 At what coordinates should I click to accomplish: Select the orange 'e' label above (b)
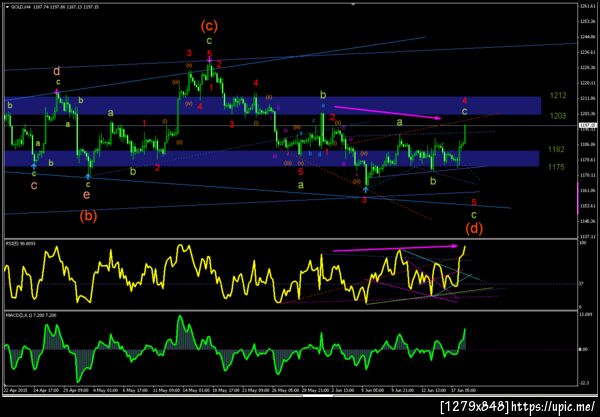[x=87, y=194]
